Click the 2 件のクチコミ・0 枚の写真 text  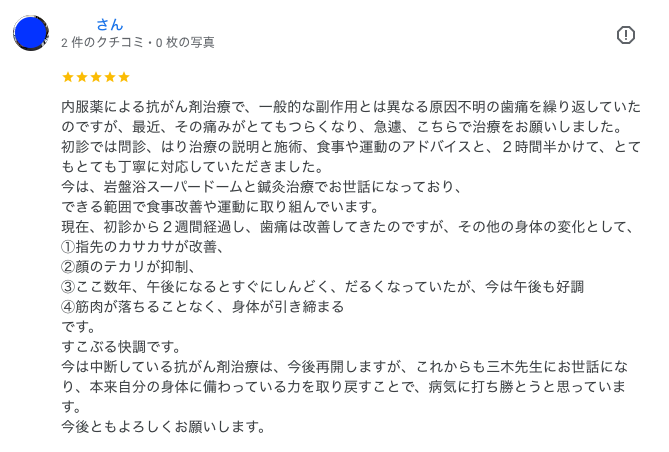pyautogui.click(x=137, y=43)
